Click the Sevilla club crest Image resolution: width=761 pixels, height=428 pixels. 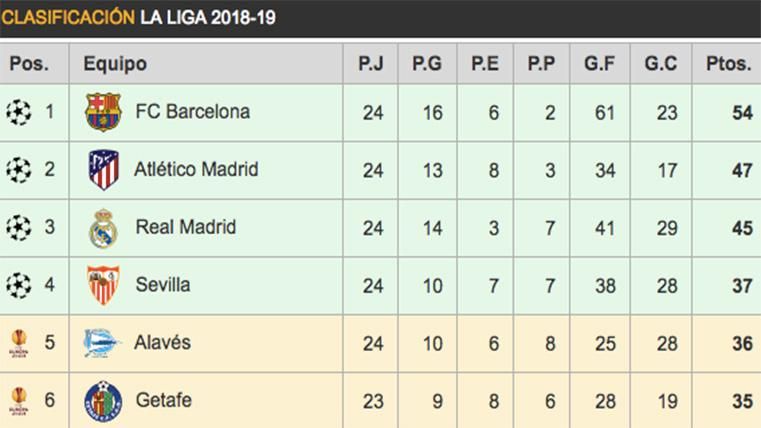102,286
